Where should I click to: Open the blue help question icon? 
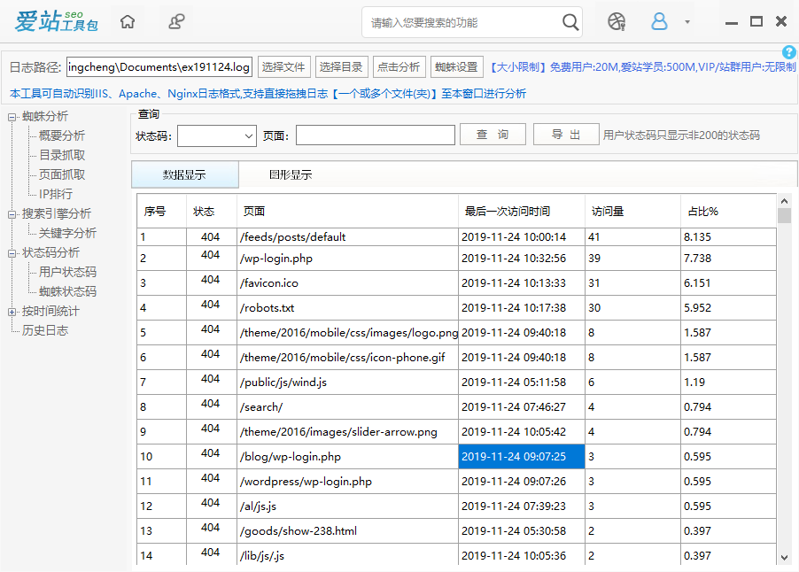[789, 52]
